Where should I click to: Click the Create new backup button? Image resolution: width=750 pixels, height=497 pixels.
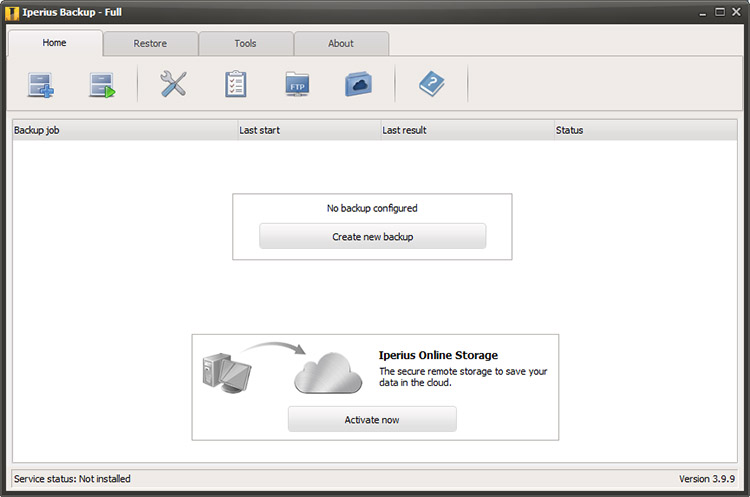click(373, 236)
